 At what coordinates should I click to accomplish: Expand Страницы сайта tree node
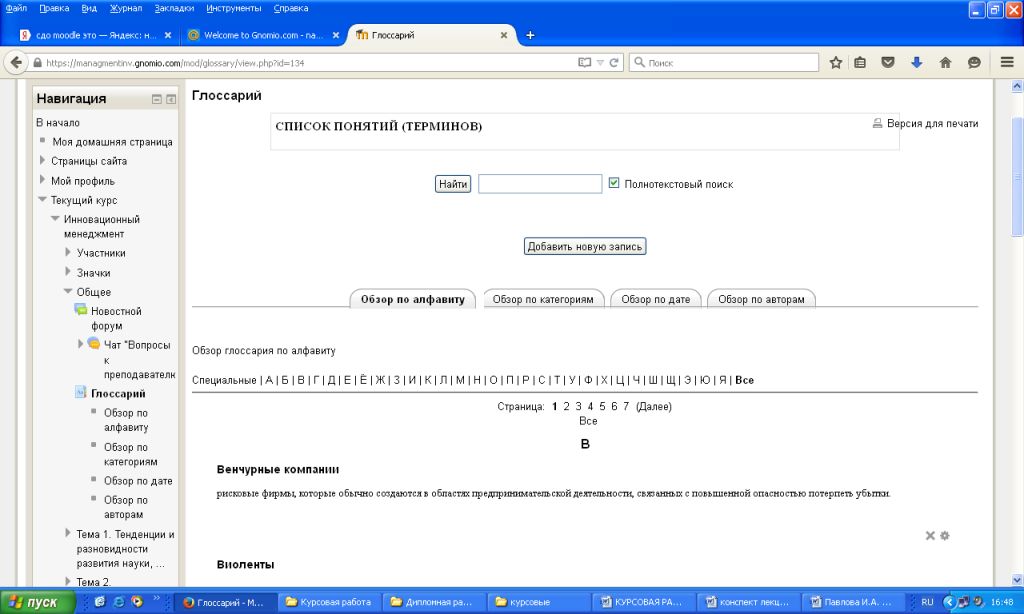click(42, 160)
